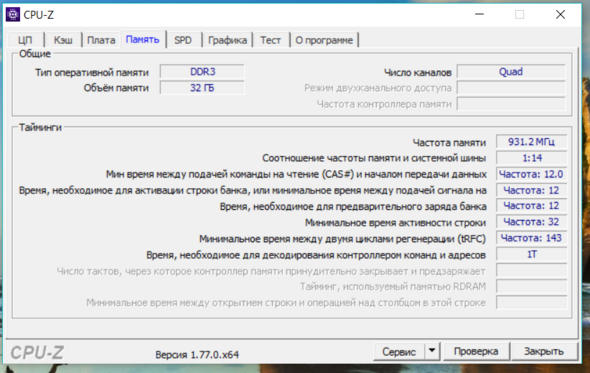Click the 1T command rate field
This screenshot has height=373, width=590.
pos(531,254)
